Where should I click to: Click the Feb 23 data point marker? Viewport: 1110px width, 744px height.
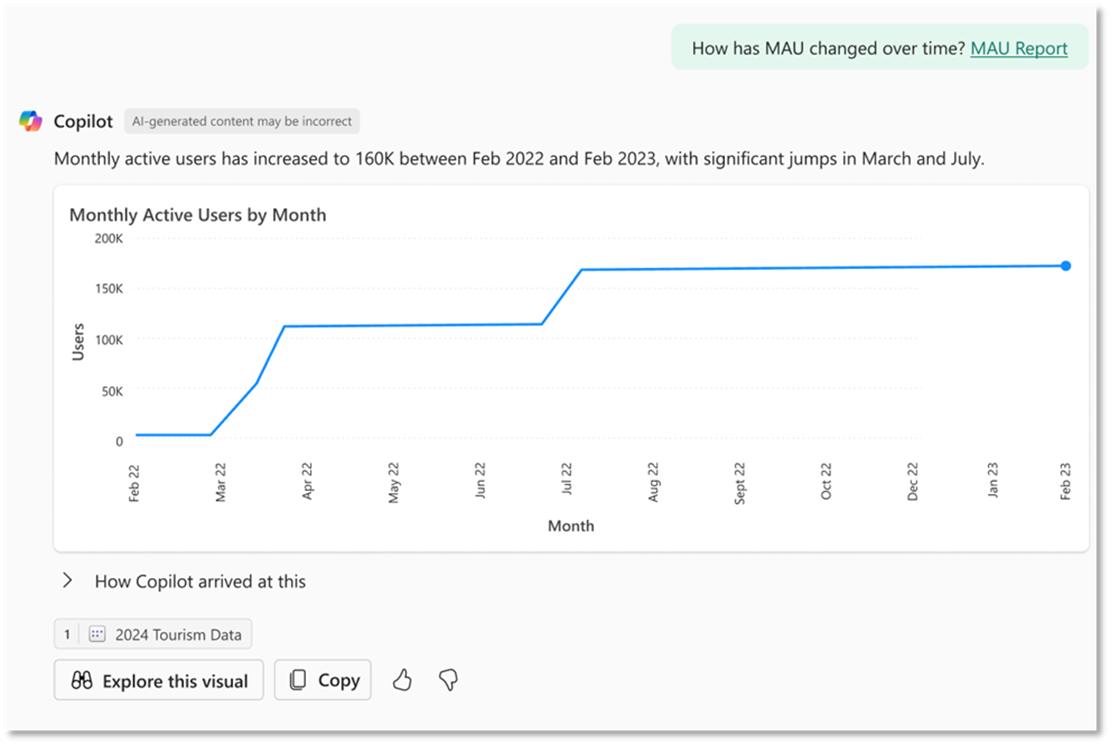coord(1065,266)
